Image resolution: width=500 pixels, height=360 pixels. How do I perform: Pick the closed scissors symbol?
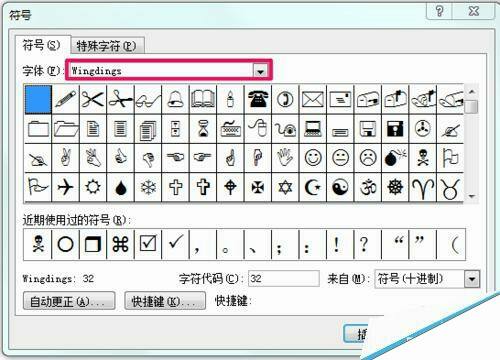93,99
